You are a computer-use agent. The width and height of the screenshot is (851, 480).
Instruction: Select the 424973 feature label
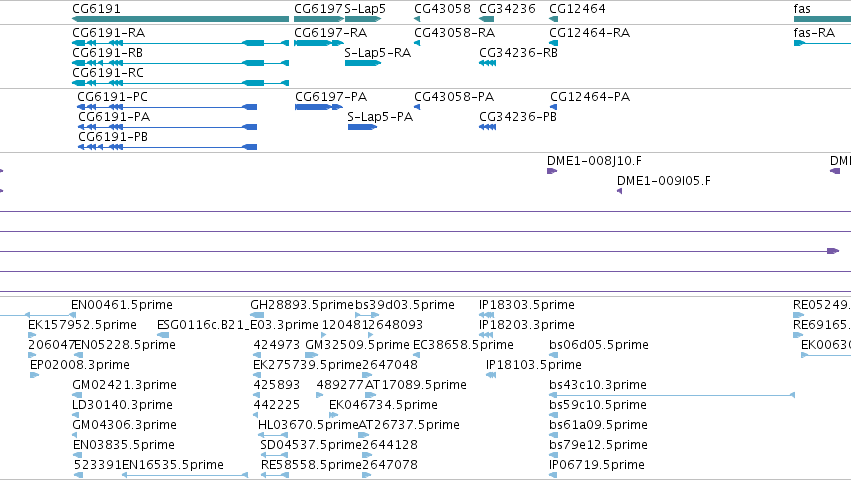click(x=277, y=345)
